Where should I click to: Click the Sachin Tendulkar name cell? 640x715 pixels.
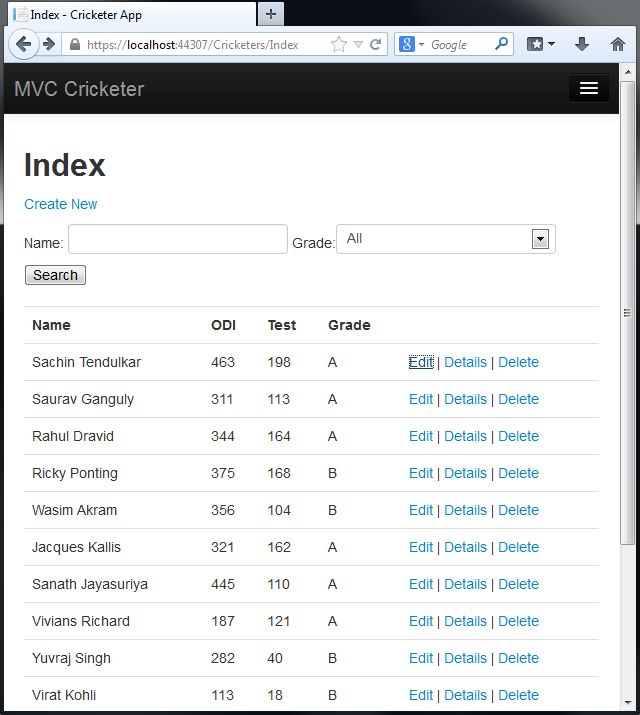coord(87,362)
